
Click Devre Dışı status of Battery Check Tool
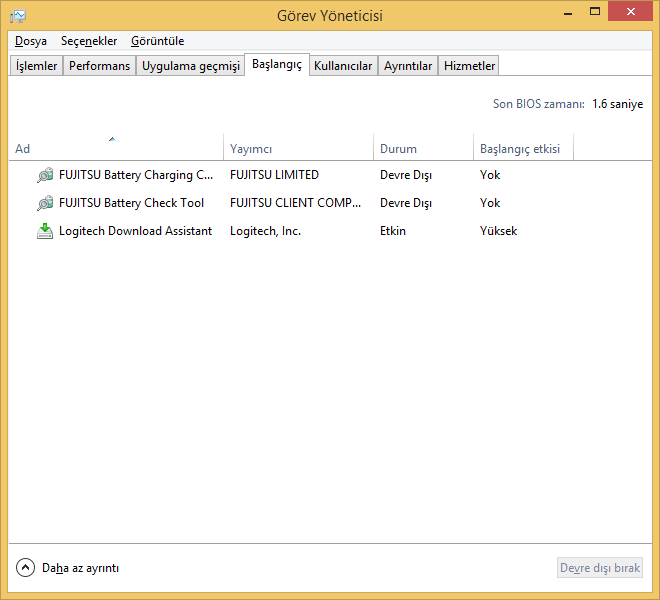tap(406, 203)
